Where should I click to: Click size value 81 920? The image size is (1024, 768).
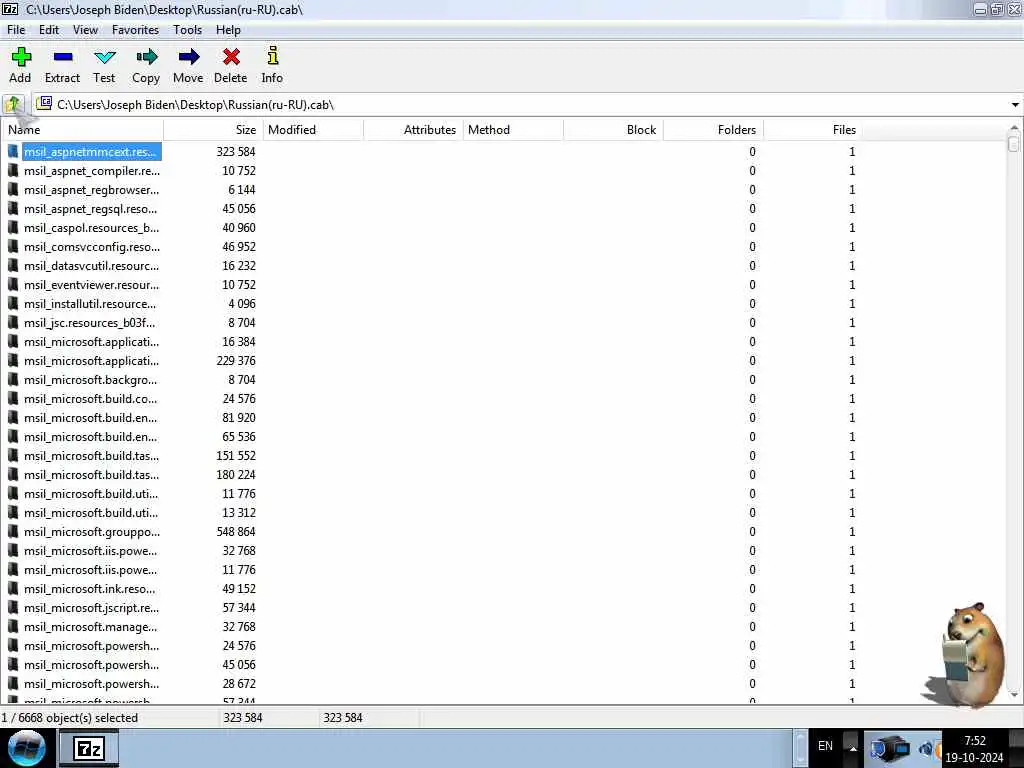(x=239, y=417)
